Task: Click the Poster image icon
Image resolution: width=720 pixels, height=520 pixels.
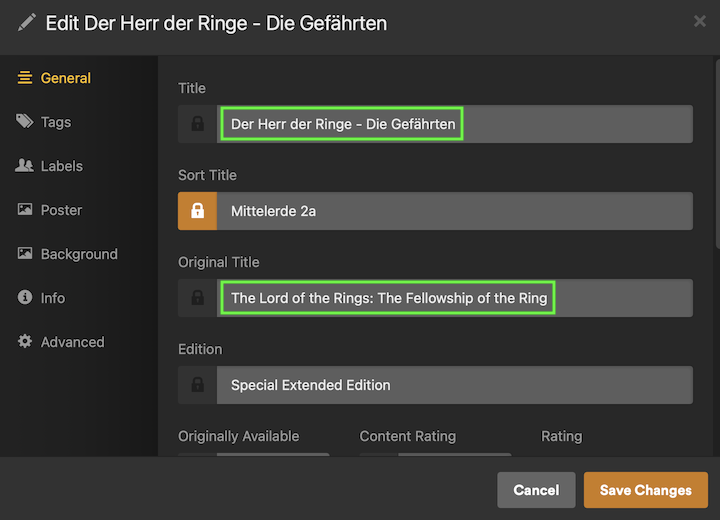Action: tap(25, 210)
